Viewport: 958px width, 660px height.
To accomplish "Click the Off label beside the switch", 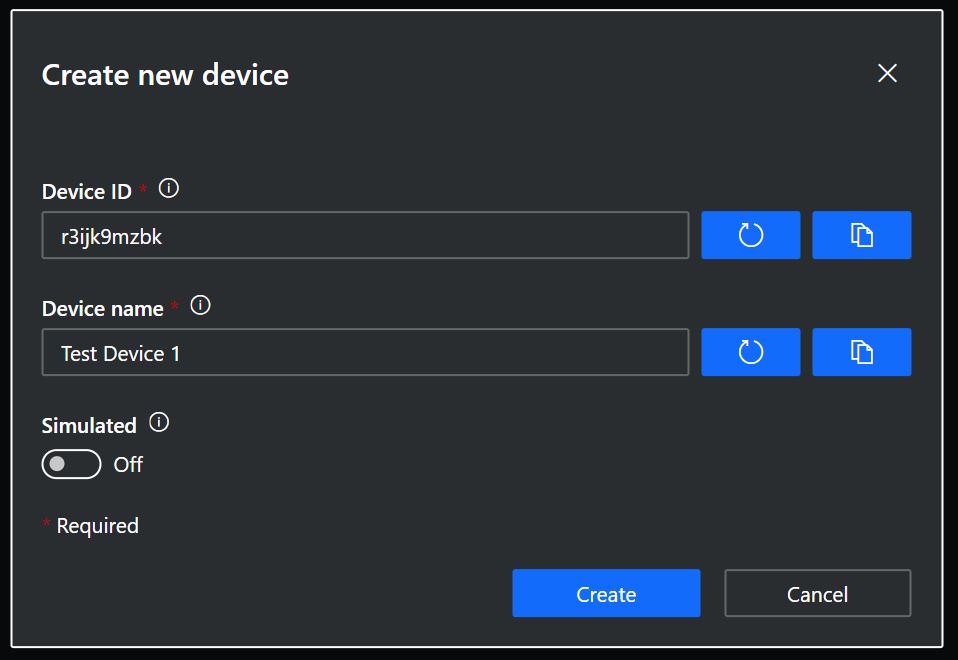I will coord(128,465).
